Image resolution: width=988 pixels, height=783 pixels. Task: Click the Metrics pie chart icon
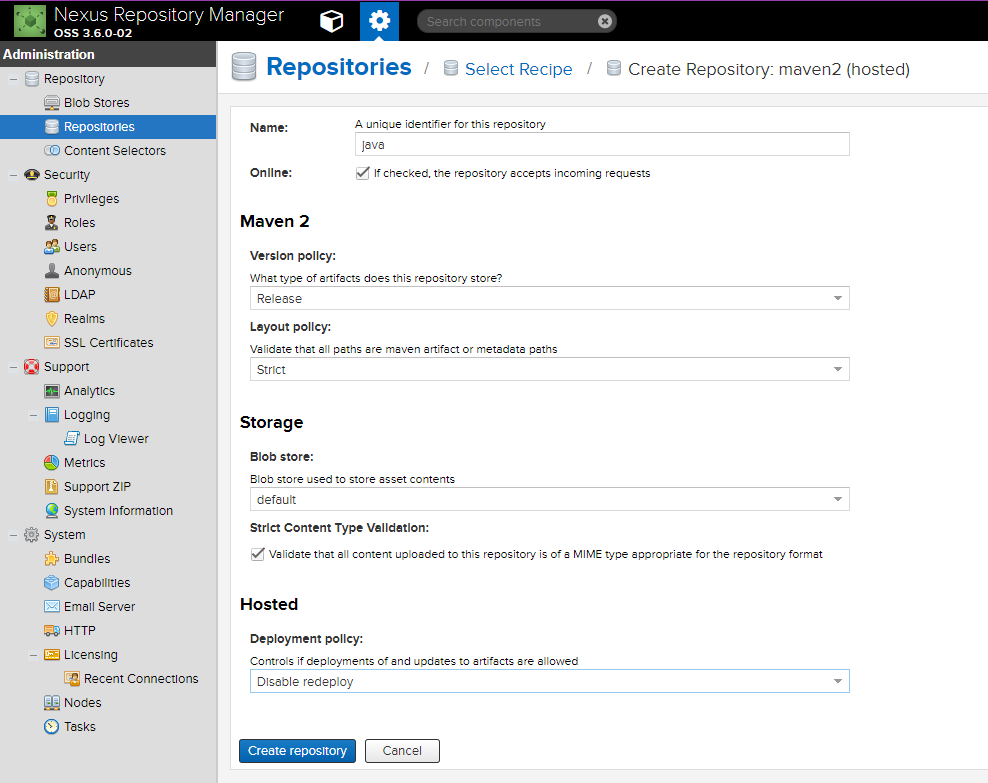(52, 462)
